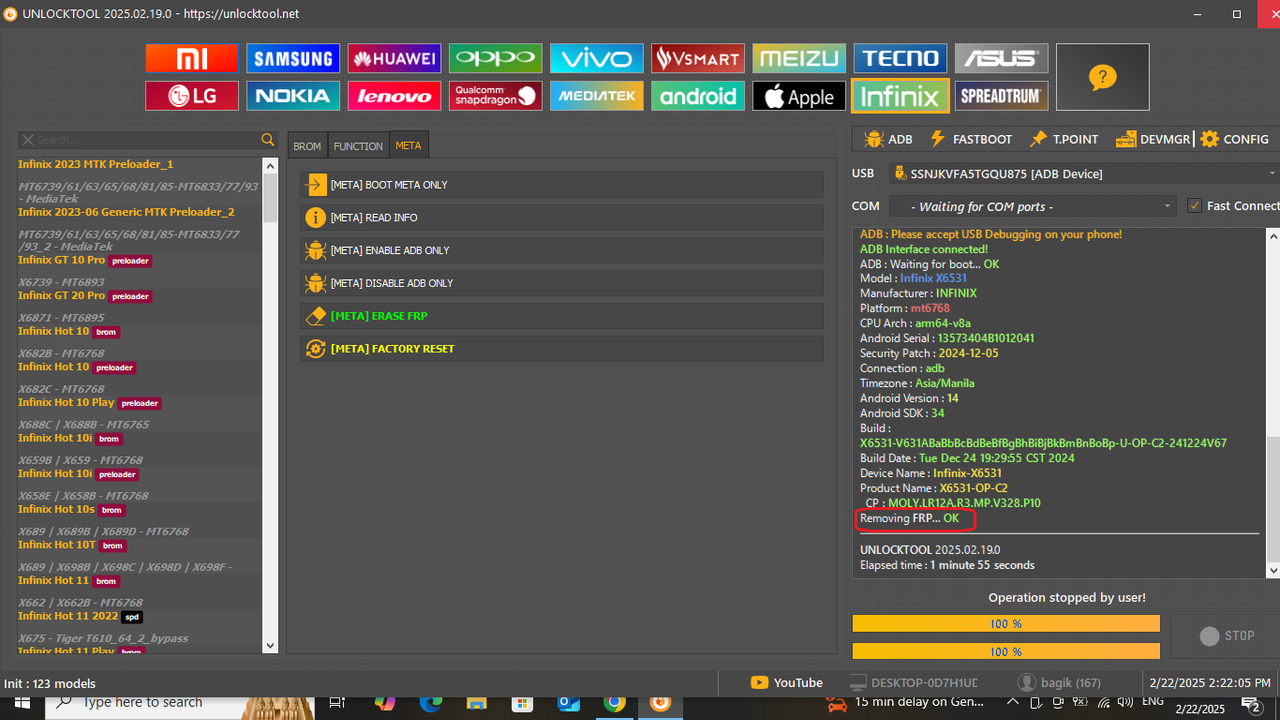
Task: Select the Xiaomi MI brand logo
Action: [192, 58]
